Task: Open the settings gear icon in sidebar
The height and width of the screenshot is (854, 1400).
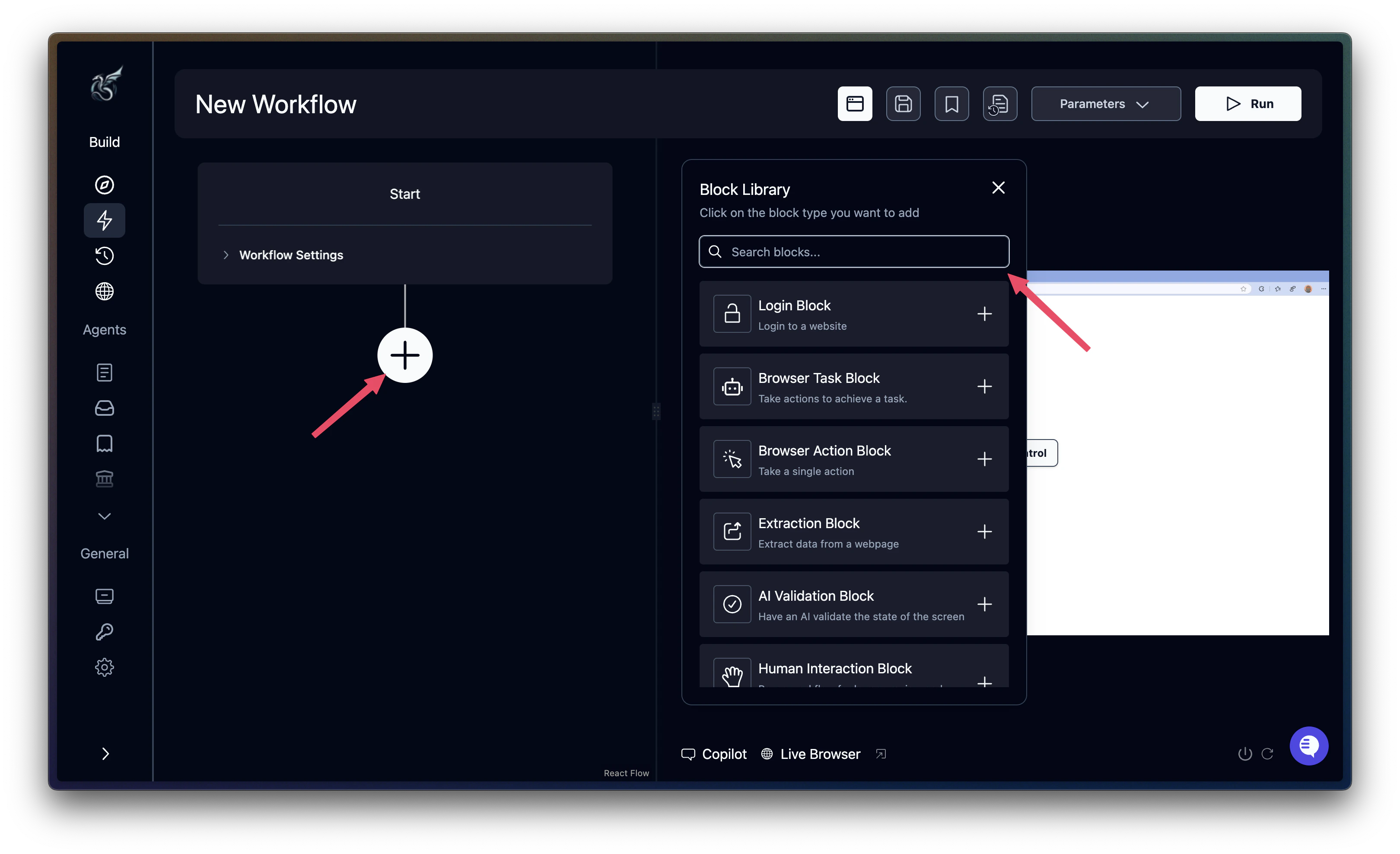Action: (x=105, y=667)
